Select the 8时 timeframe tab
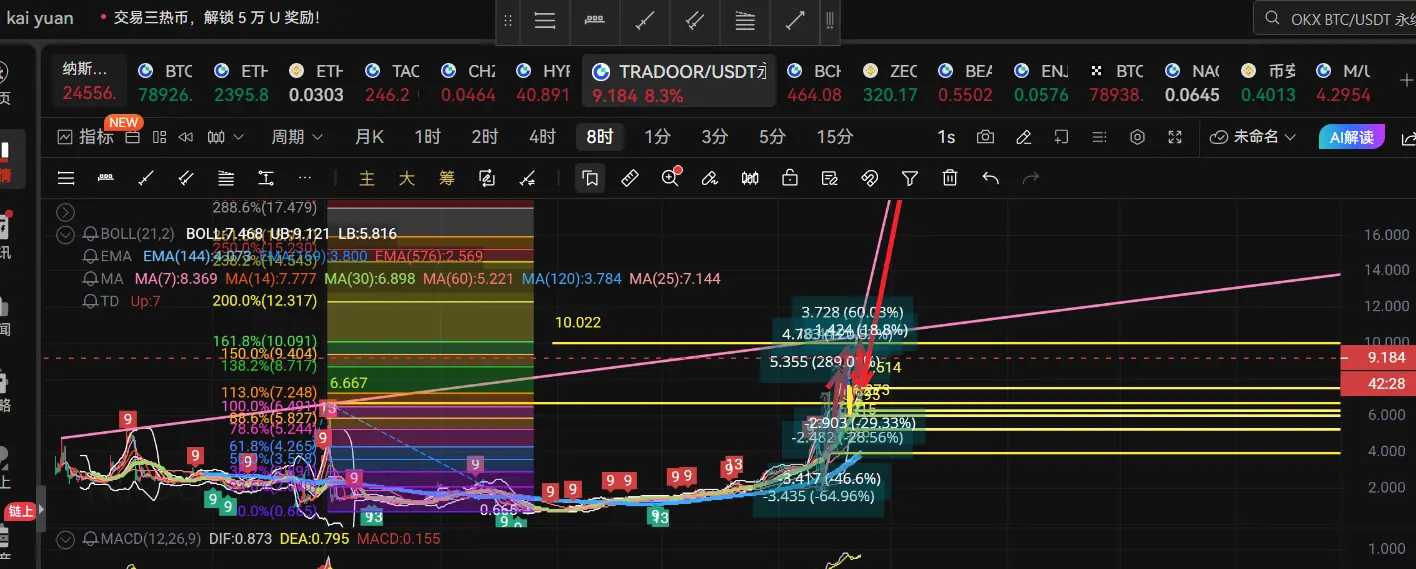1416x569 pixels. click(x=600, y=137)
